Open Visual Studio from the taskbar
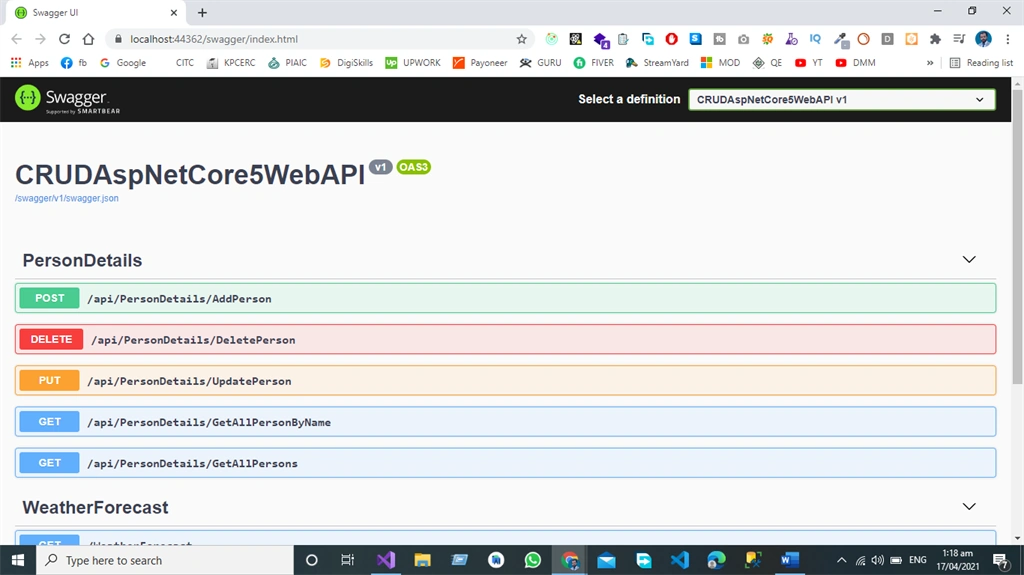Screen dimensions: 1024x575 coord(385,560)
